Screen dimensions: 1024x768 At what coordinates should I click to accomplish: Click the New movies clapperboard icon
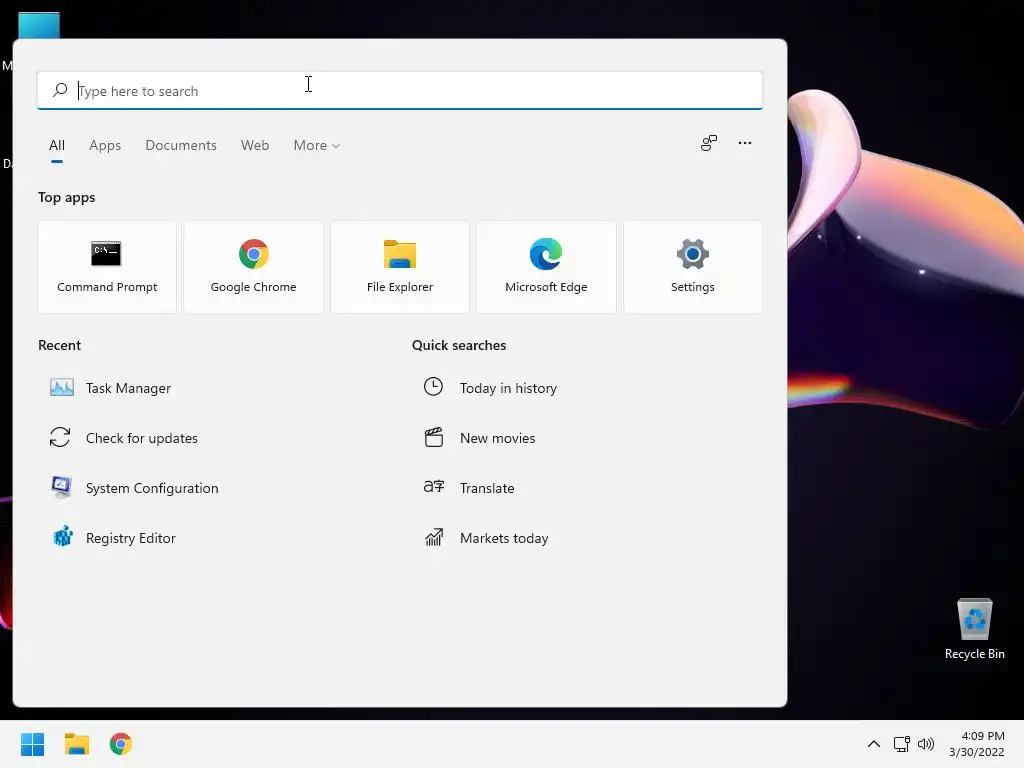click(434, 437)
